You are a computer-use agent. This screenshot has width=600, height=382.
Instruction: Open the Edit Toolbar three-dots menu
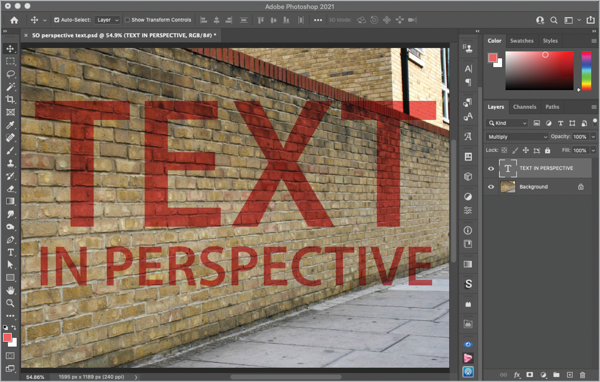[10, 316]
